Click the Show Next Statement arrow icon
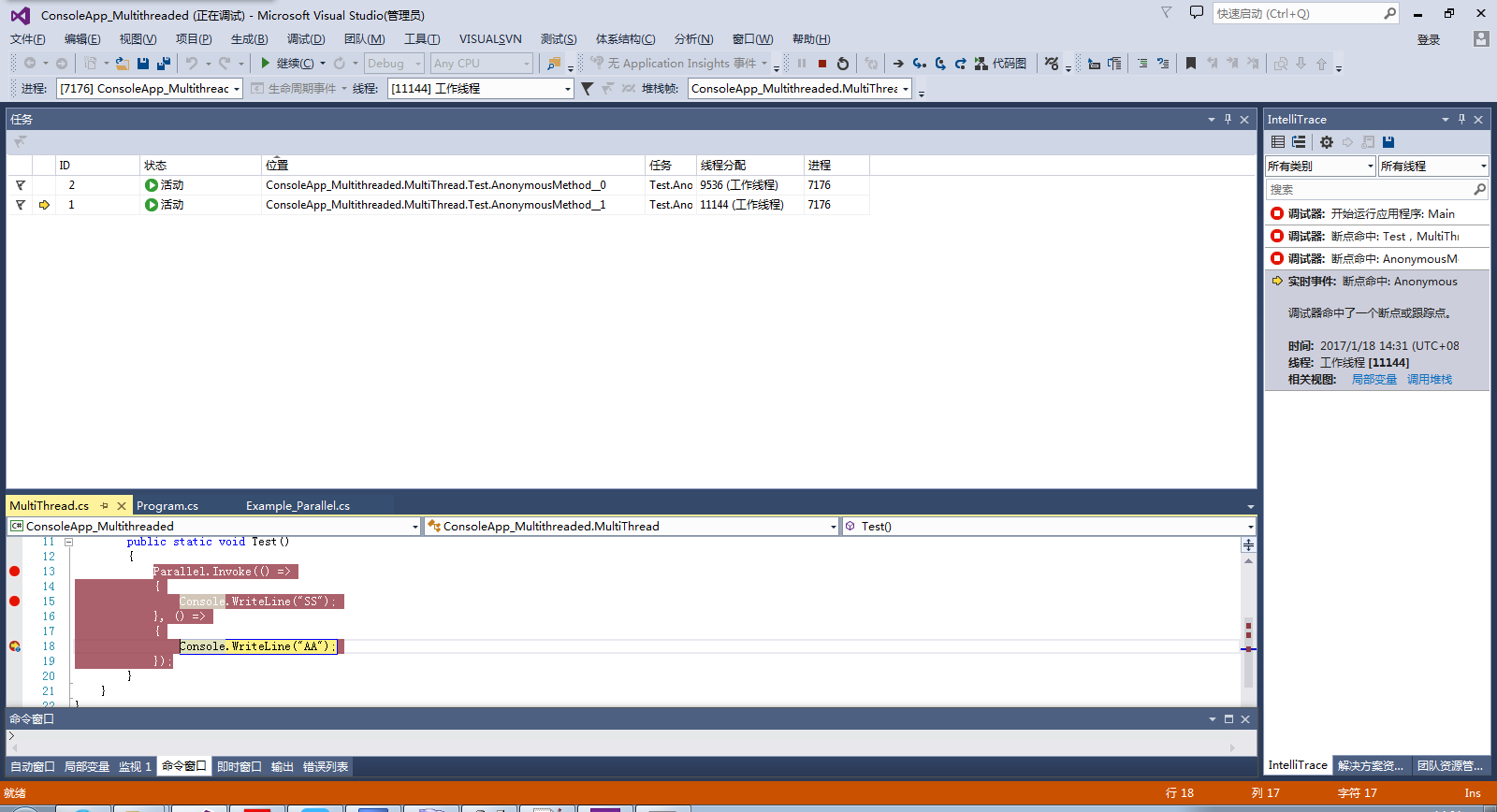 pyautogui.click(x=898, y=64)
